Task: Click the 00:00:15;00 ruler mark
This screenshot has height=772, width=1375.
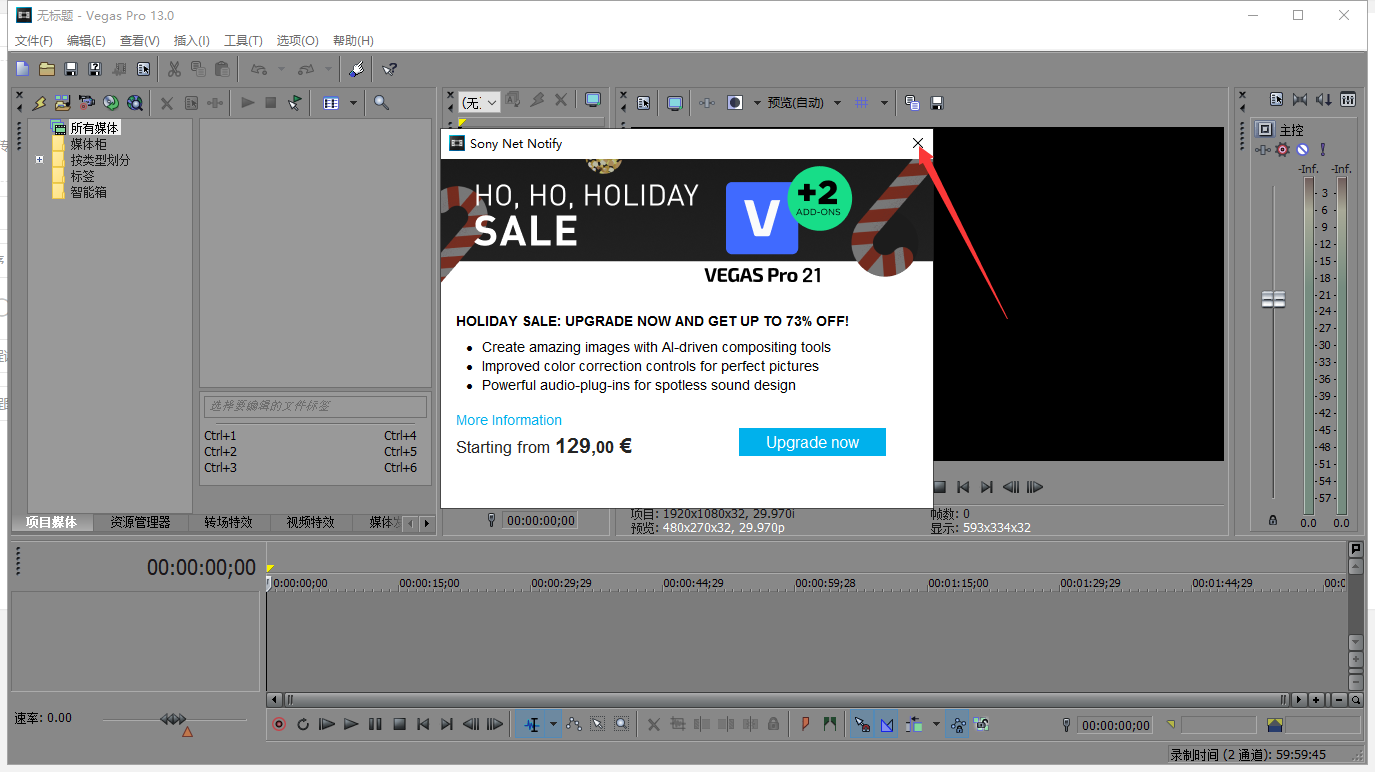Action: click(429, 583)
